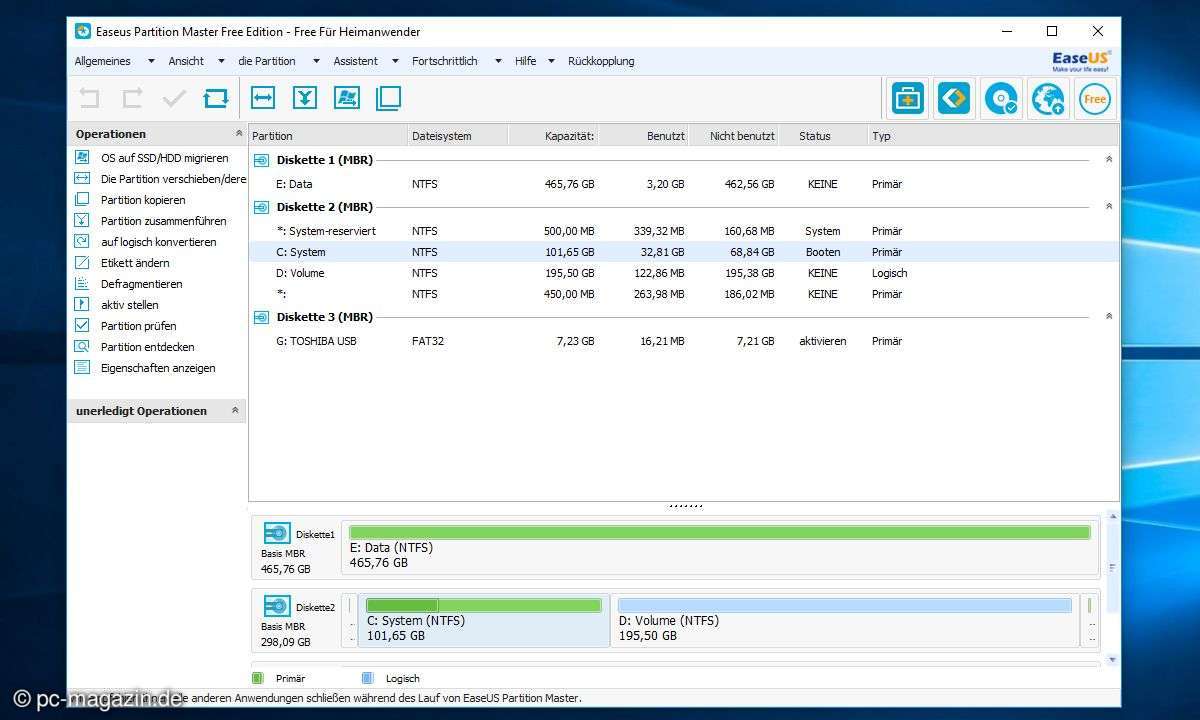Click the blue icon with white and orange chevrons
Viewport: 1200px width, 720px height.
(954, 99)
